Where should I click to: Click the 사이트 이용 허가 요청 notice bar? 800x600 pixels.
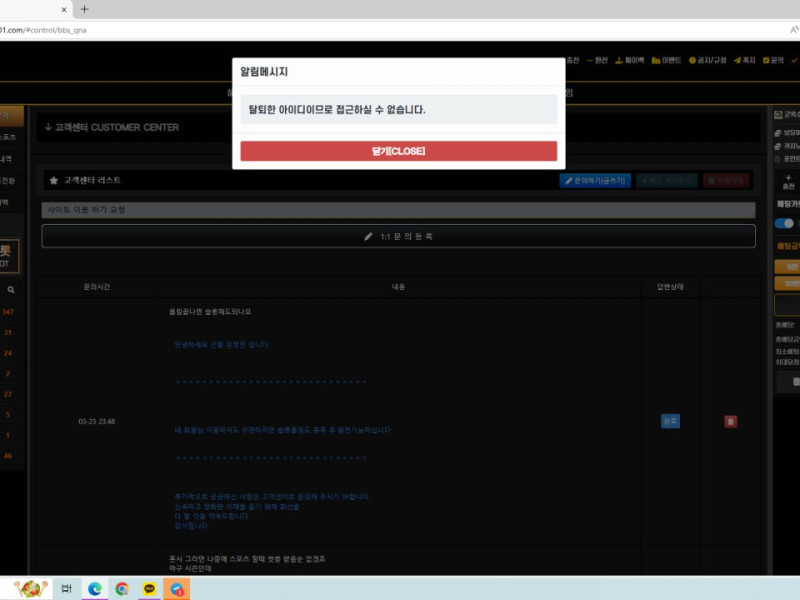tap(398, 210)
